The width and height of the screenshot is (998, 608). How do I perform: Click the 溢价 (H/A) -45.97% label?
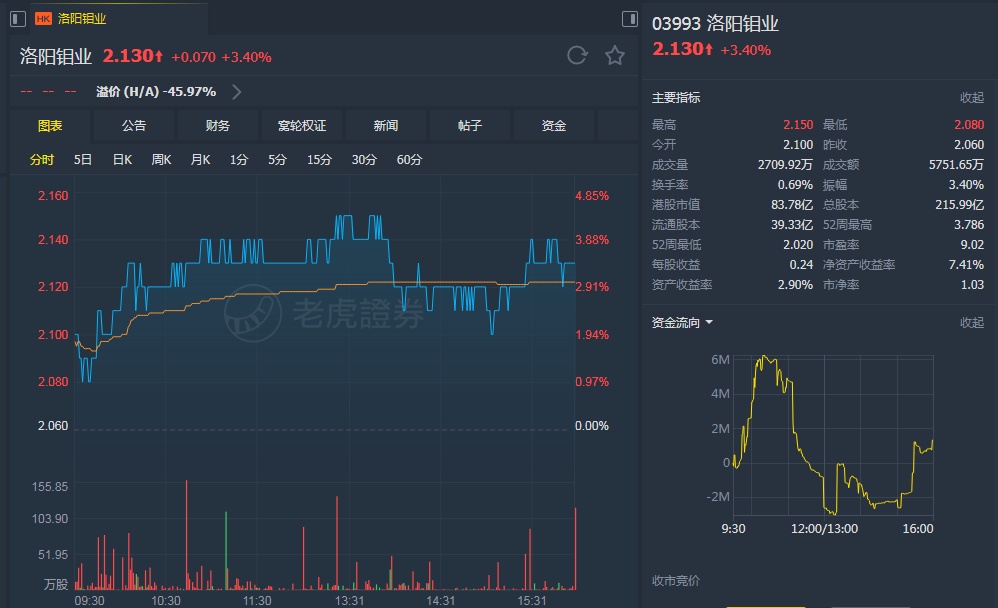tap(156, 92)
